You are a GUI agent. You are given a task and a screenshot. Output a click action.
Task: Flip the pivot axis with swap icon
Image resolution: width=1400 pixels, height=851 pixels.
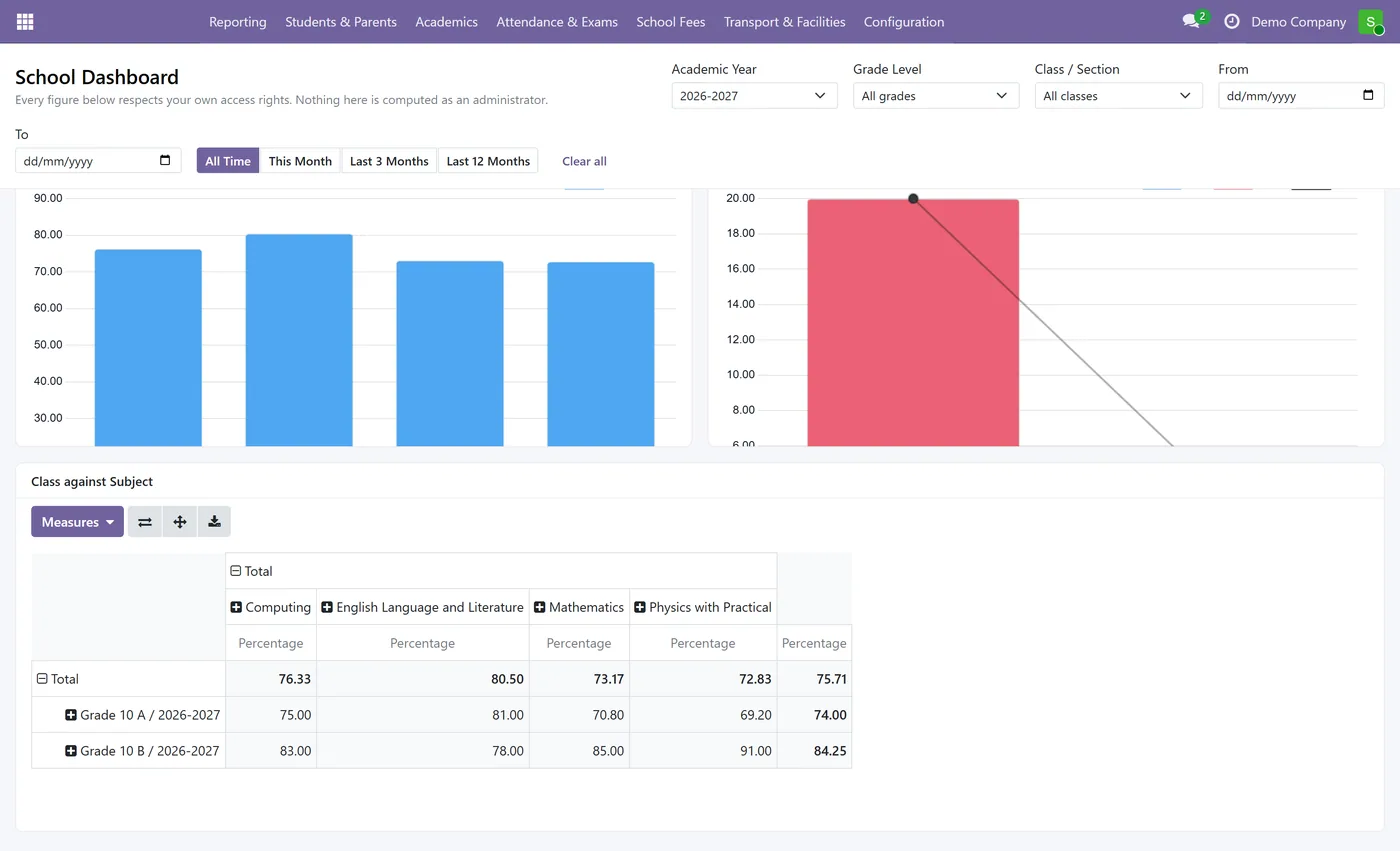point(145,522)
